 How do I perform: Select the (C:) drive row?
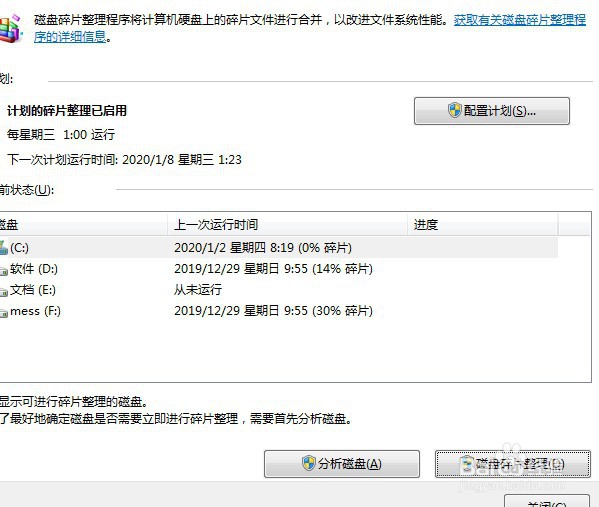(279, 248)
